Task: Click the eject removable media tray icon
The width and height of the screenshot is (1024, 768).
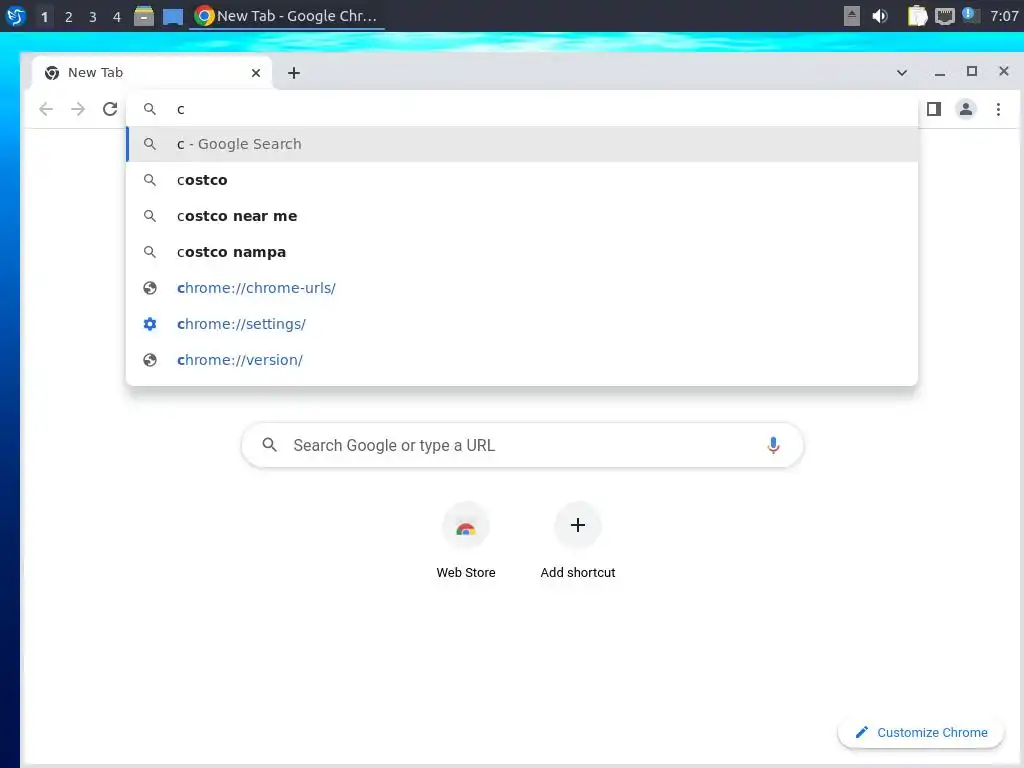Action: [x=852, y=16]
